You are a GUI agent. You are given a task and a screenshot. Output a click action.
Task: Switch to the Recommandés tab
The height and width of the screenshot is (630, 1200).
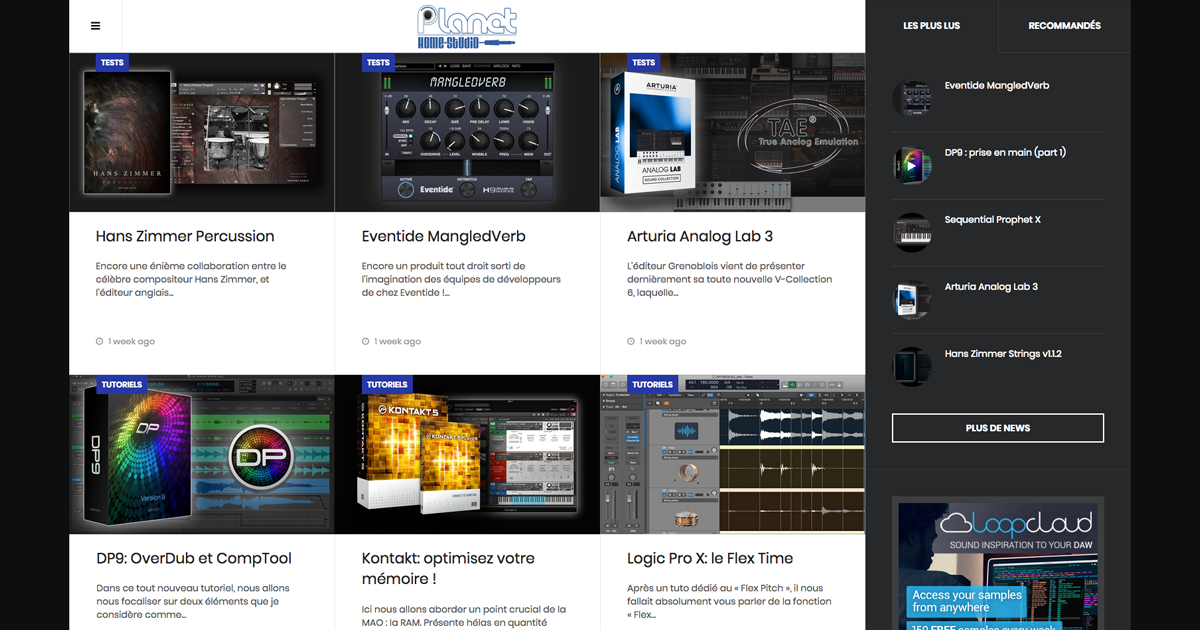click(x=1064, y=26)
